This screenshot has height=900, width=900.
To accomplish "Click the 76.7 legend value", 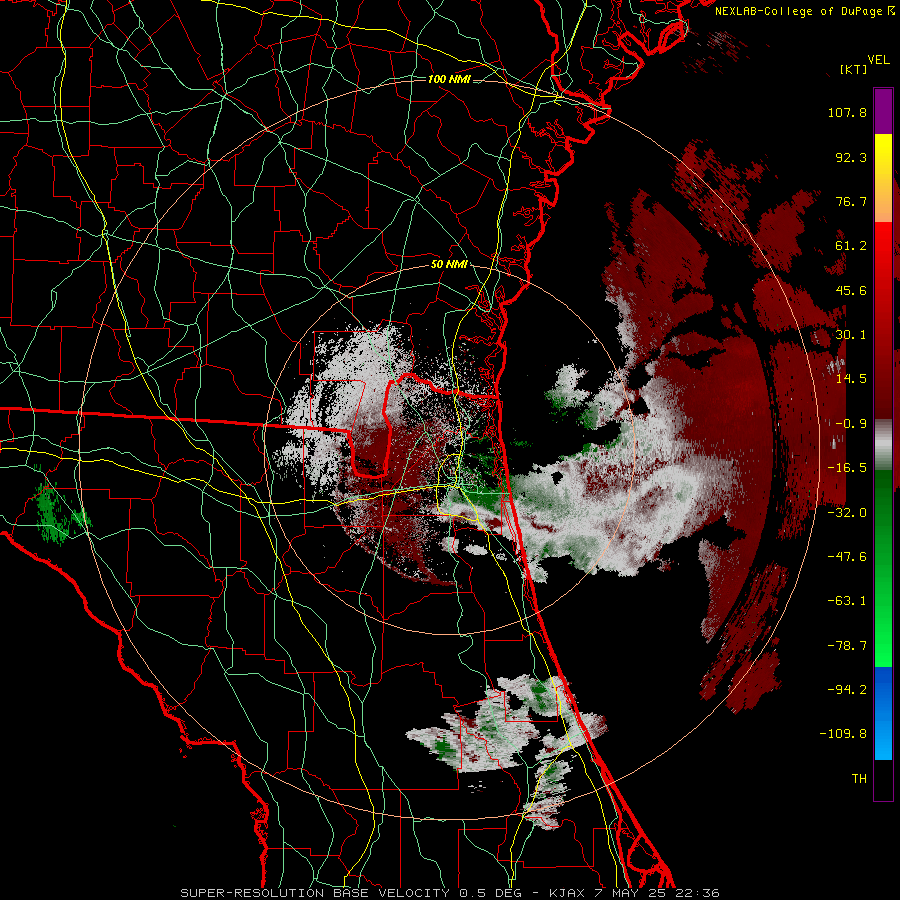I will point(851,201).
